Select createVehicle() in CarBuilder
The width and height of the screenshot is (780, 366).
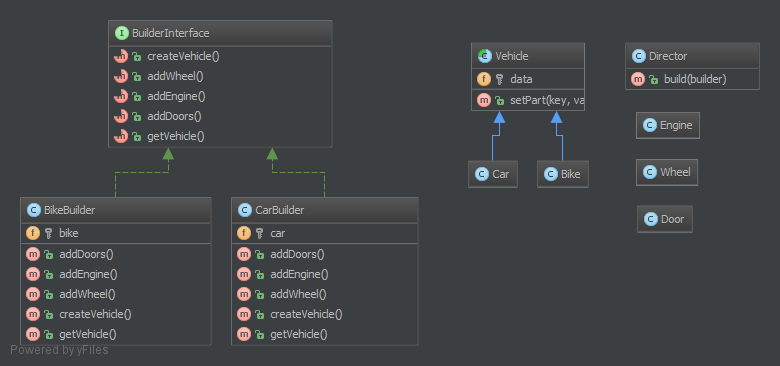(x=306, y=314)
